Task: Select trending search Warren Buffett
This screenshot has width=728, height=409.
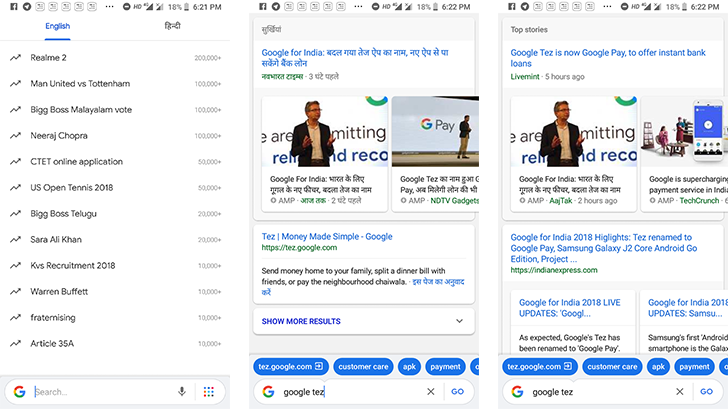Action: coord(115,292)
